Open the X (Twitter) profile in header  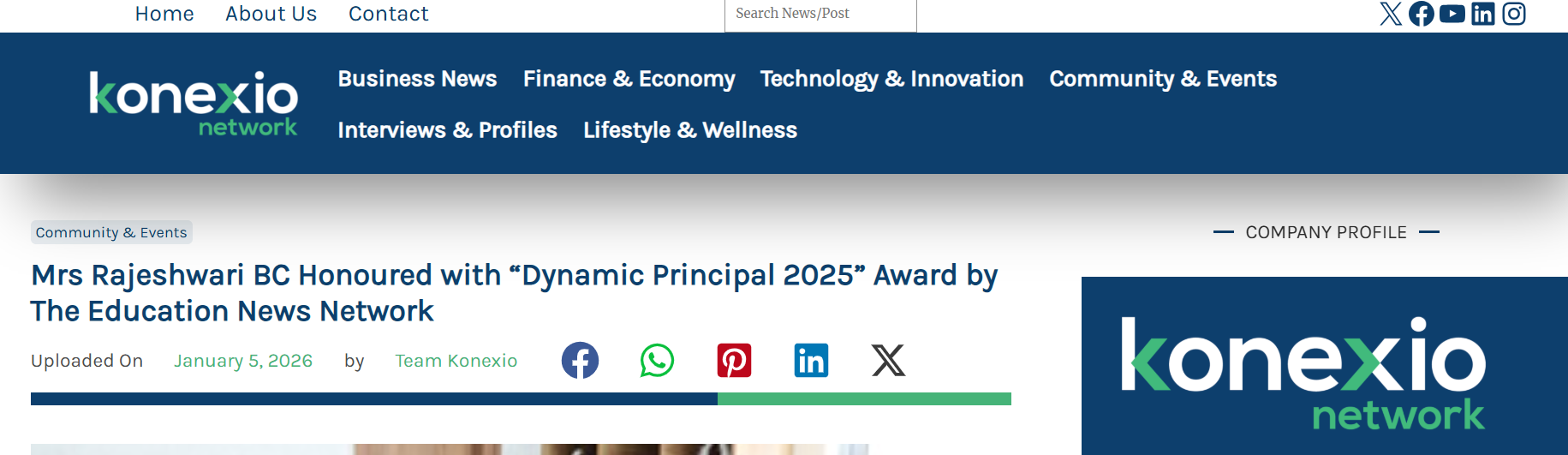pos(1391,14)
